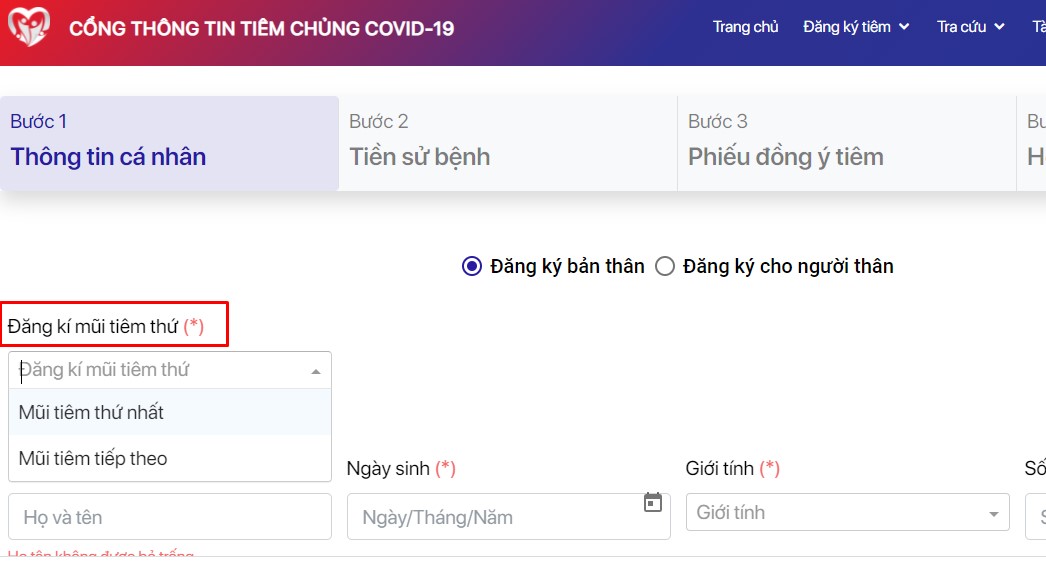Select the Đăng ký cho người thân radio button

(x=665, y=266)
